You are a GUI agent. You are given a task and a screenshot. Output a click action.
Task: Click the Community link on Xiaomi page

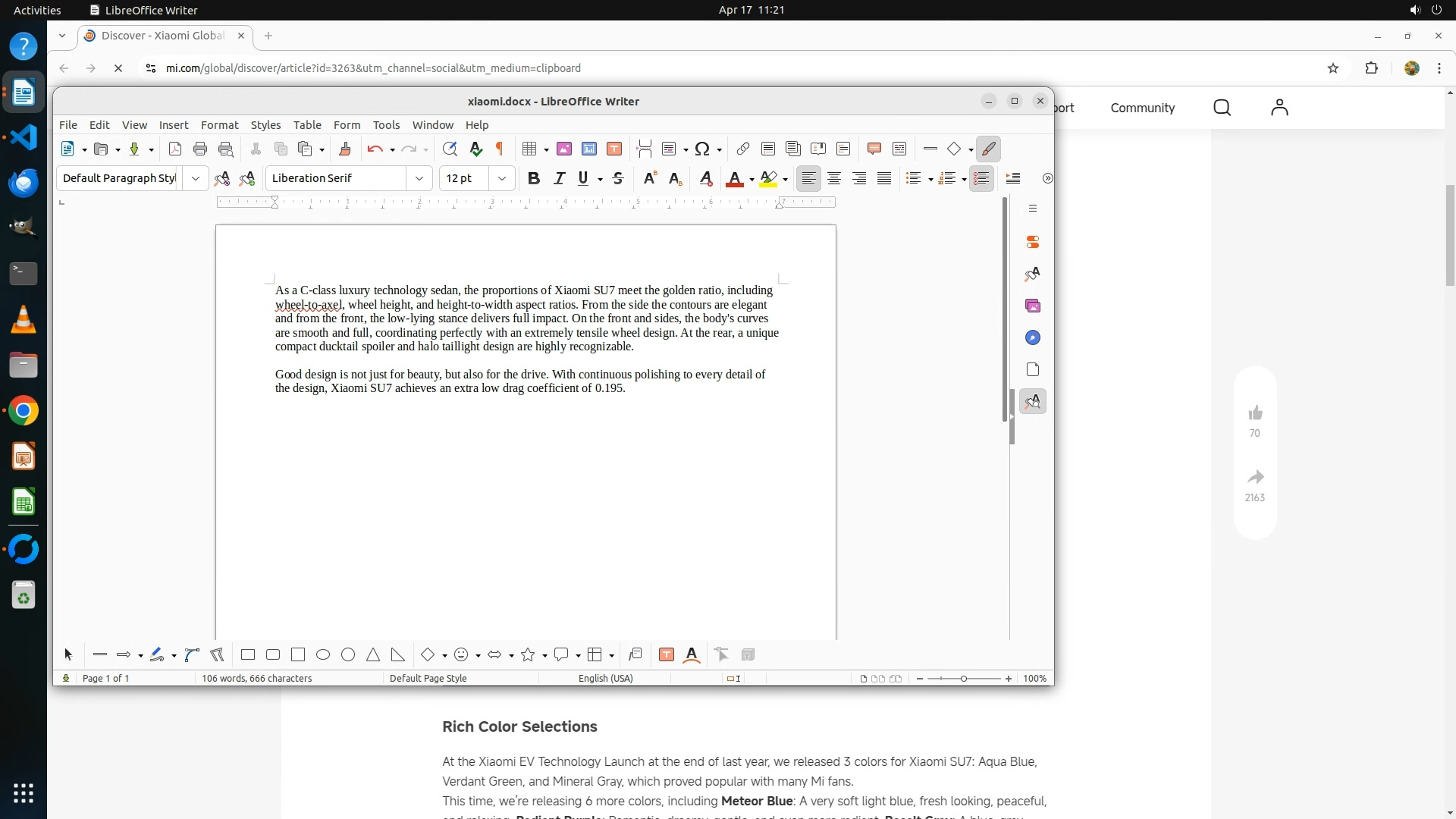pyautogui.click(x=1142, y=108)
